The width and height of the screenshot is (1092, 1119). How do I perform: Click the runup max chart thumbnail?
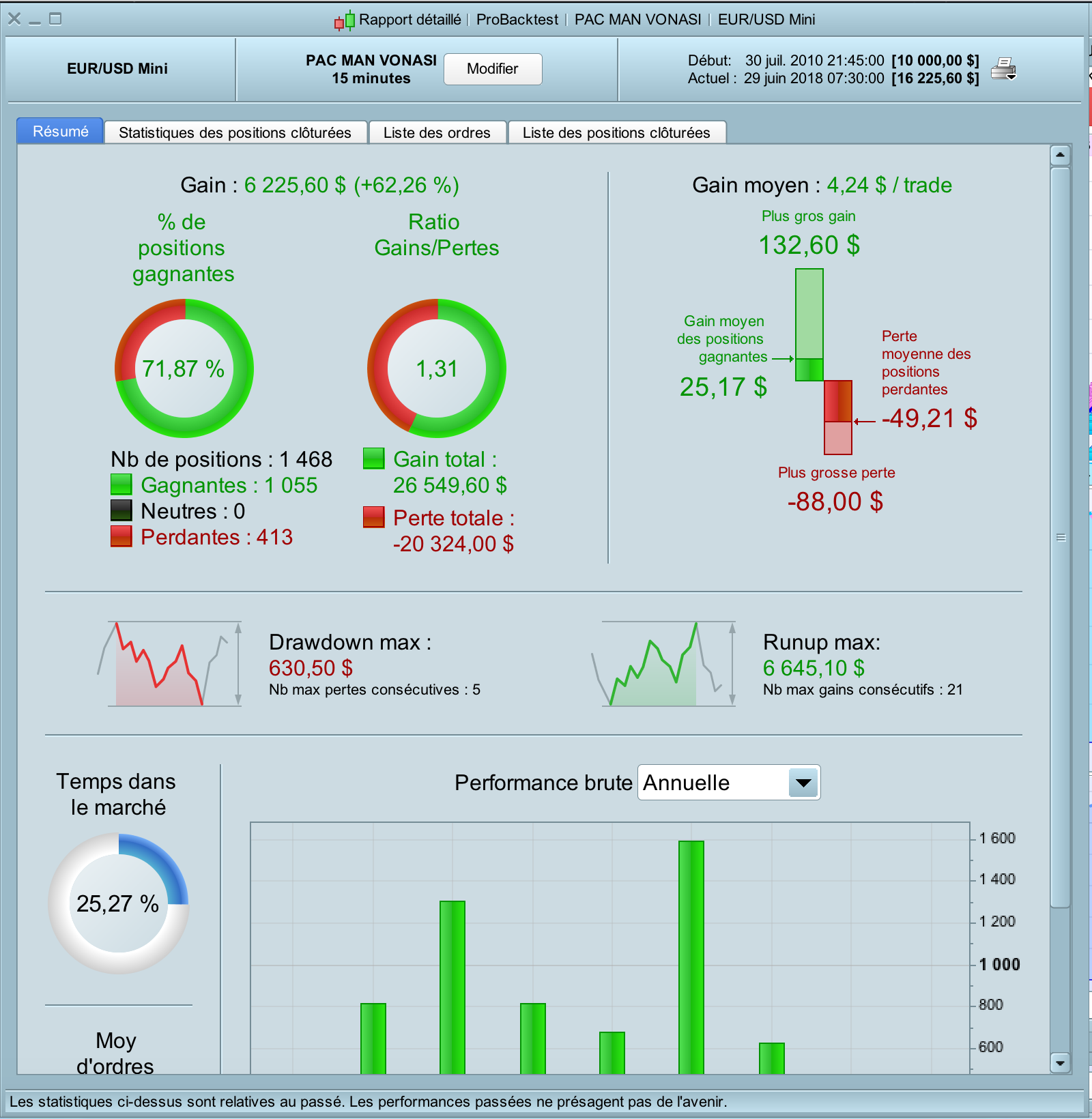coord(663,664)
